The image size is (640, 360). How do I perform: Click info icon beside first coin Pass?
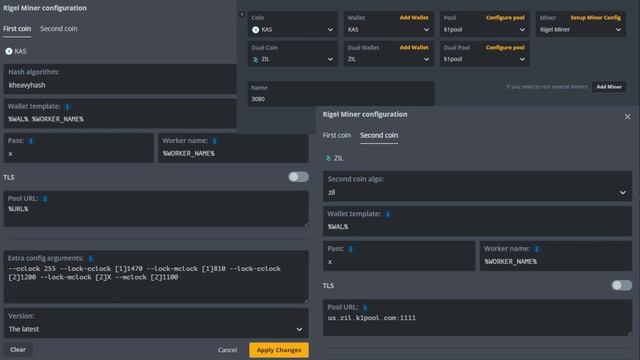point(31,141)
